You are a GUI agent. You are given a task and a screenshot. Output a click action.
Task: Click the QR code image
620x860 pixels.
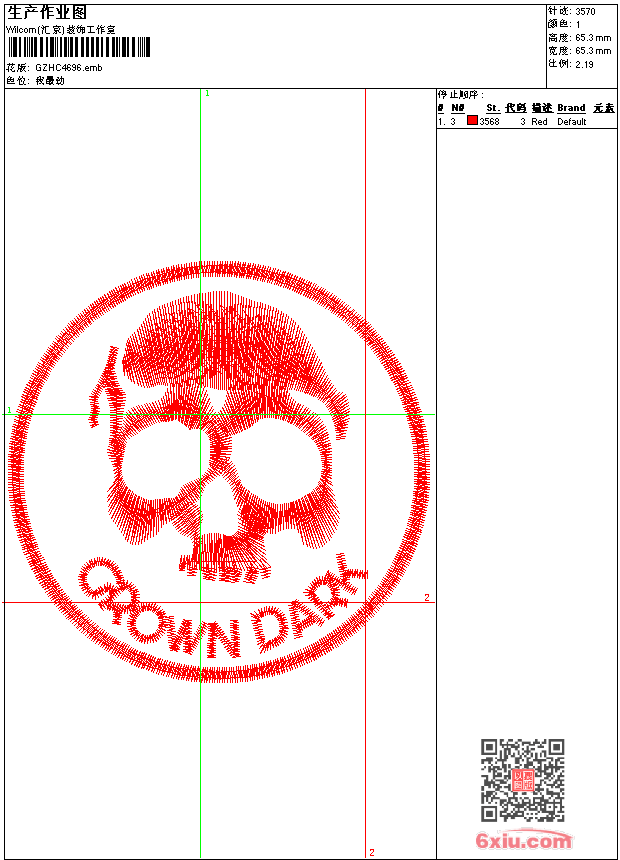click(522, 780)
